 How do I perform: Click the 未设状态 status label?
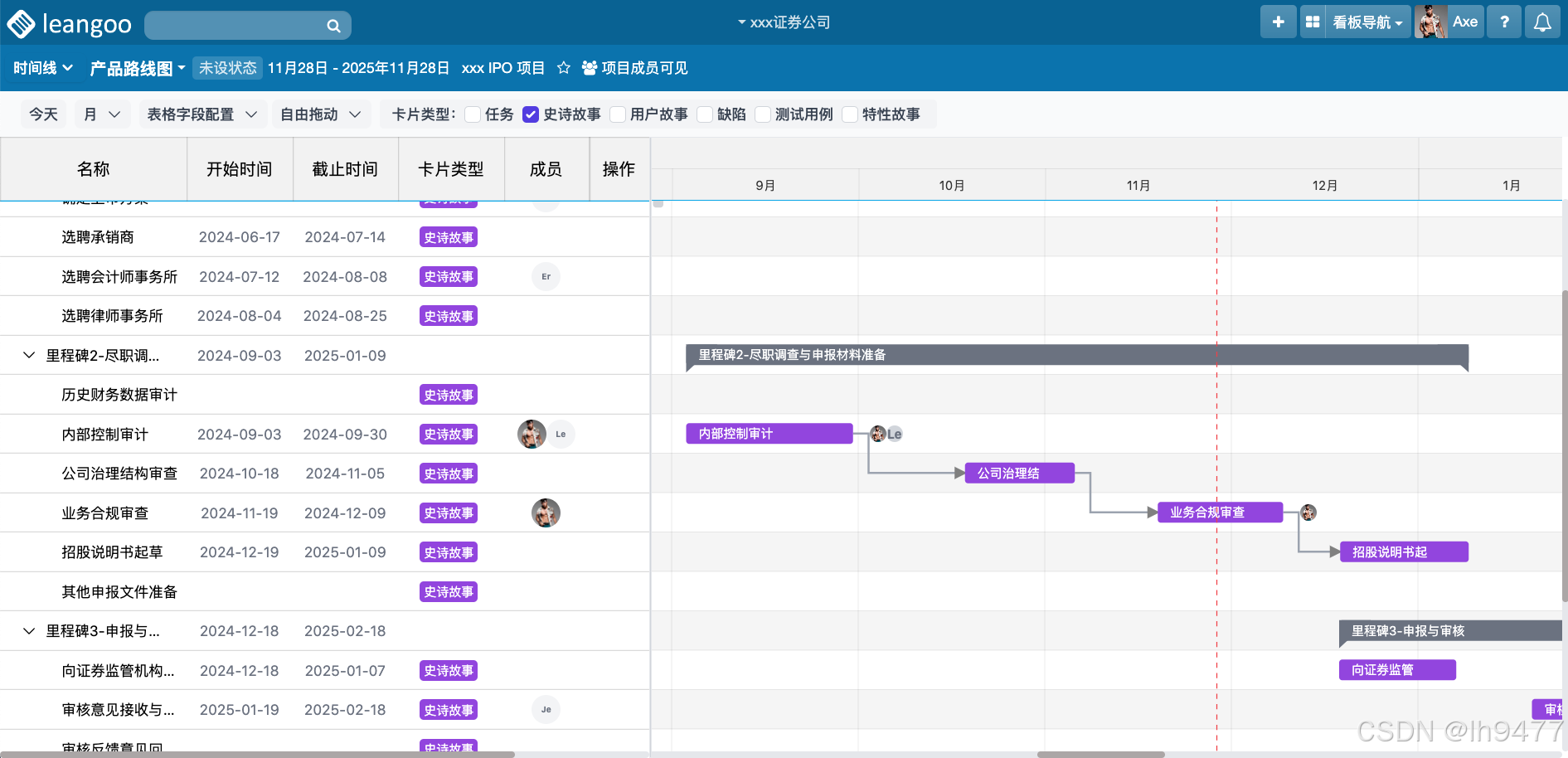coord(227,68)
